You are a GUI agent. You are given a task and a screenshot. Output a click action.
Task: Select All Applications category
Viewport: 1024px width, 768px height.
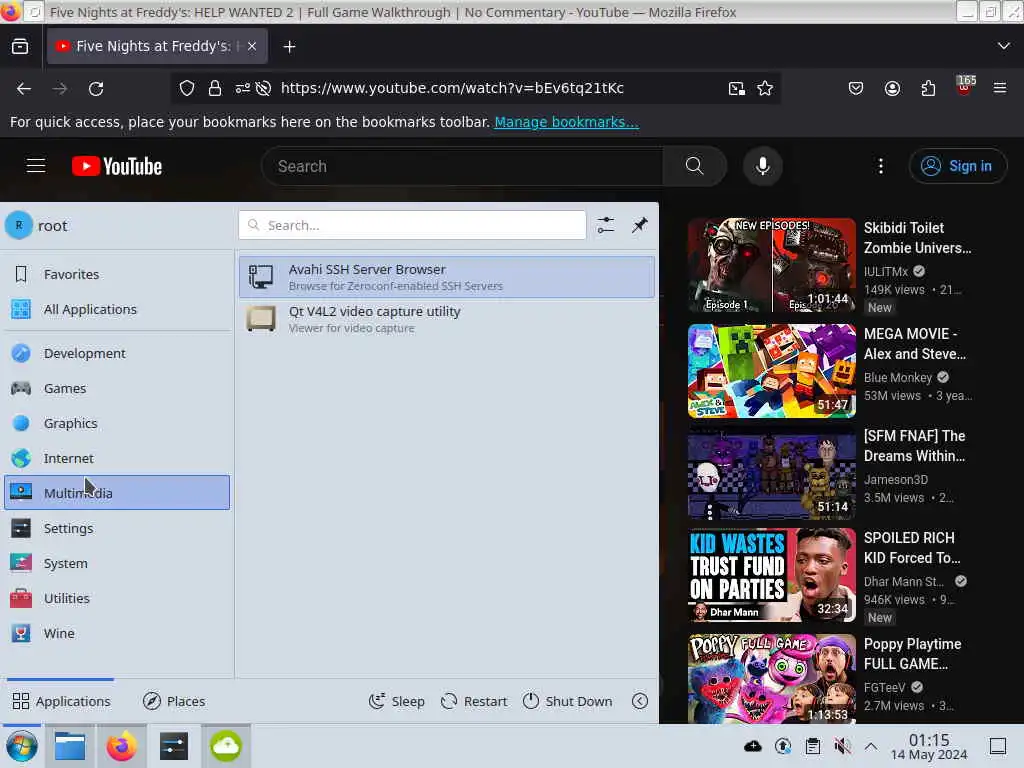pos(117,310)
